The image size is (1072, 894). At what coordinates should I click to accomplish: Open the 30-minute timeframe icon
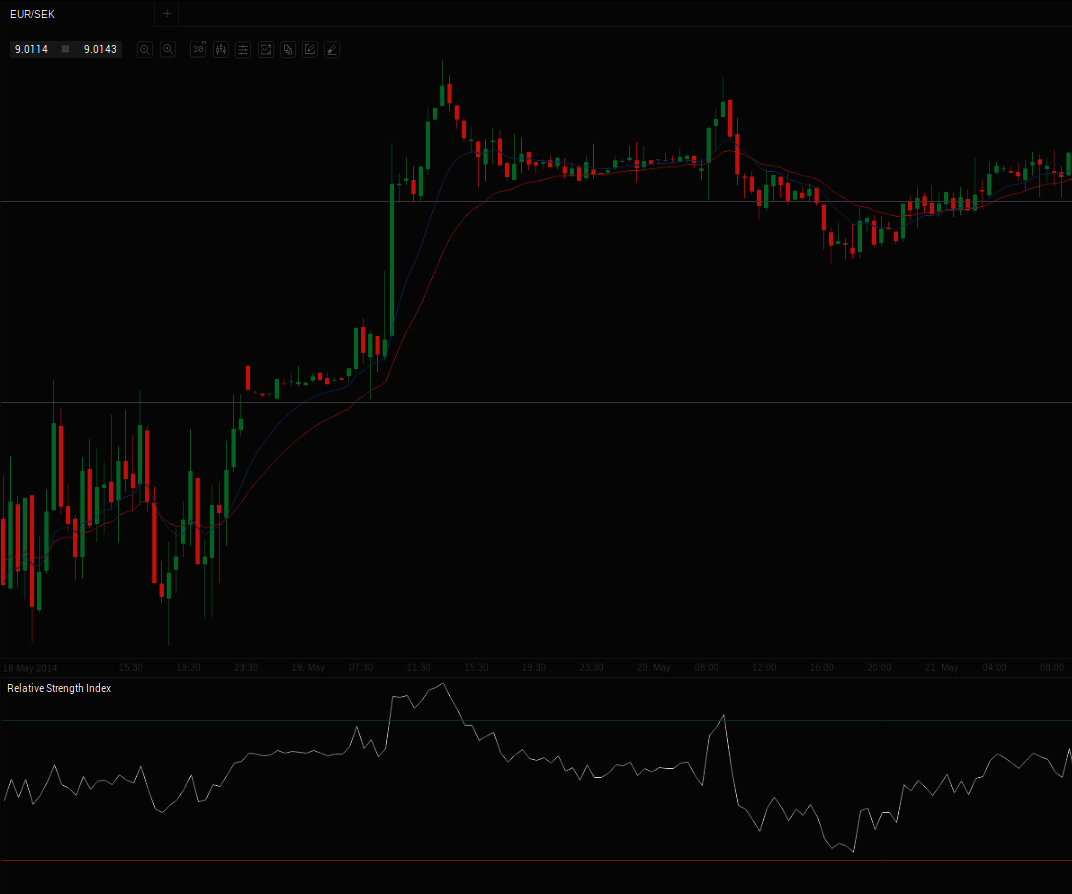pyautogui.click(x=198, y=49)
